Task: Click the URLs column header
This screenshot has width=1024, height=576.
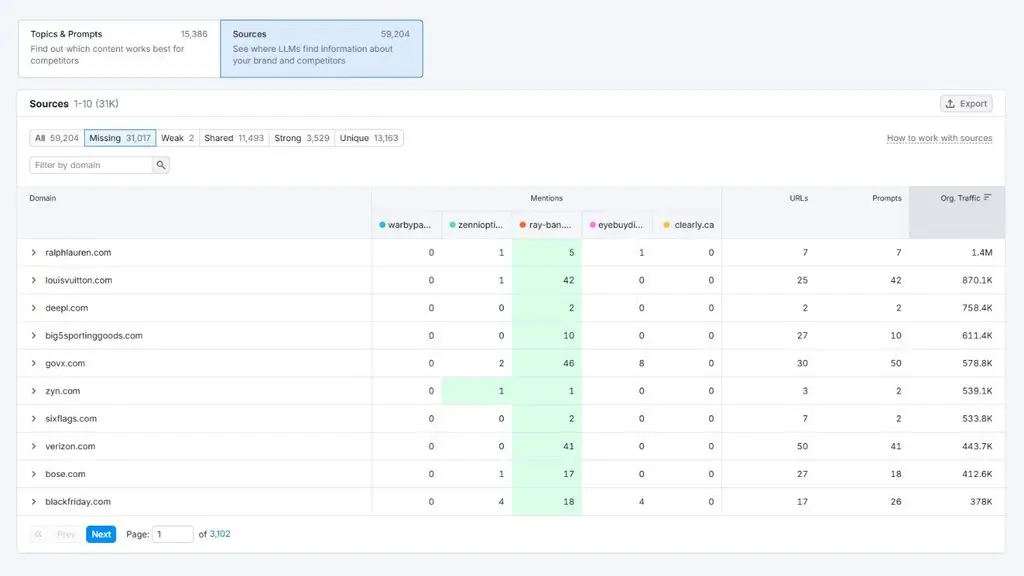Action: [798, 198]
